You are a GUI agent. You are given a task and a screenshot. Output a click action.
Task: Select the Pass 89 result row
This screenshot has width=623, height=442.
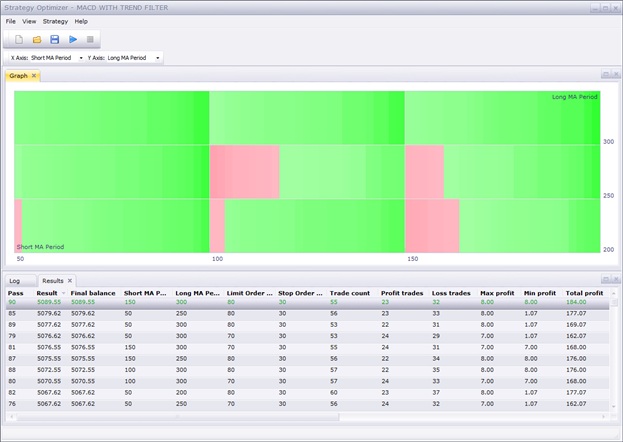click(x=308, y=325)
